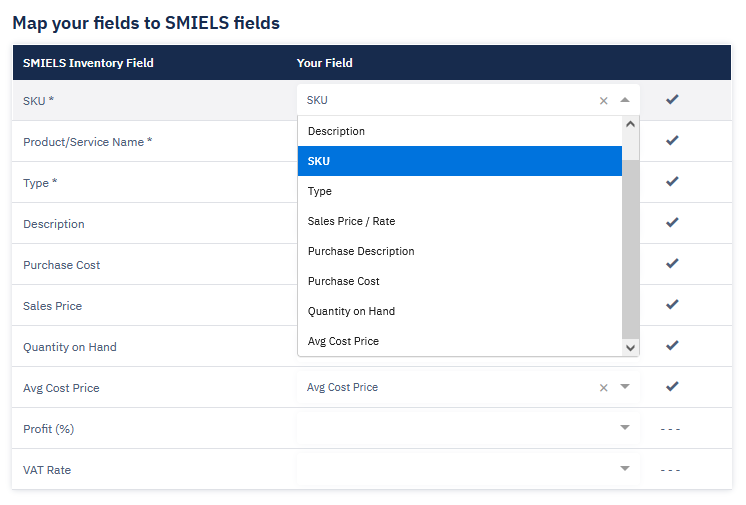
Task: Click the SKU * field label
Action: pyautogui.click(x=39, y=101)
